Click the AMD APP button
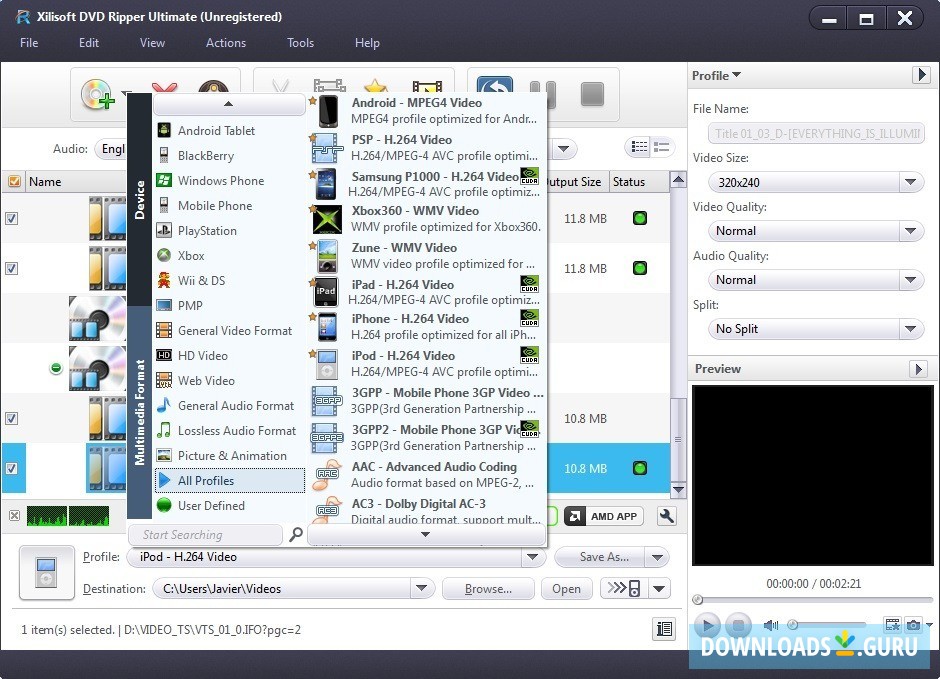Viewport: 940px width, 679px height. [603, 516]
